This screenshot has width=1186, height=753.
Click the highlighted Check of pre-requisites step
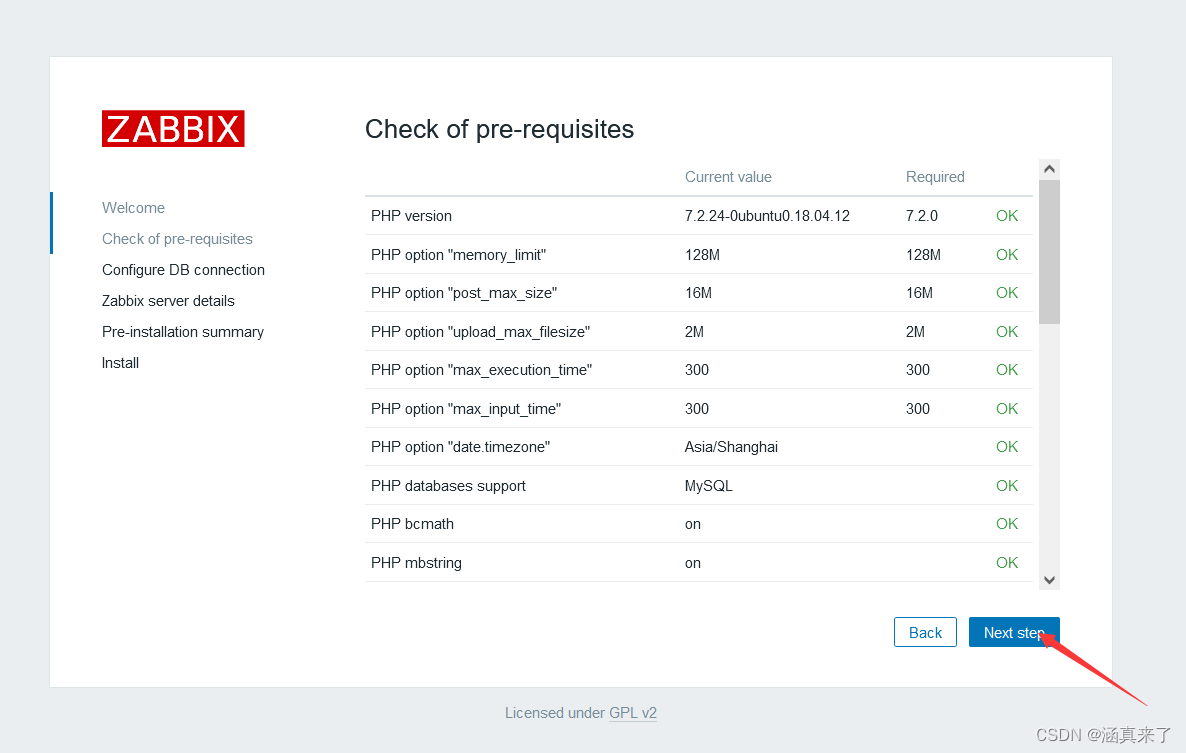(x=177, y=238)
